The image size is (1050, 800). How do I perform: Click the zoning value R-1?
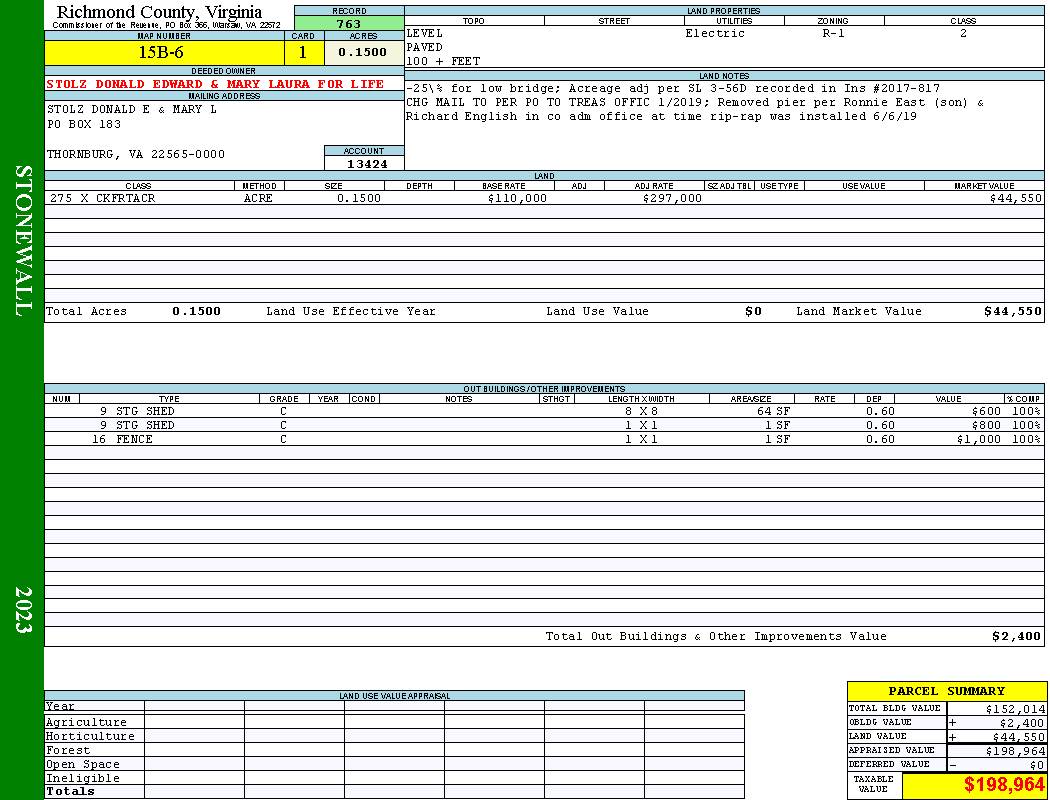pyautogui.click(x=834, y=33)
